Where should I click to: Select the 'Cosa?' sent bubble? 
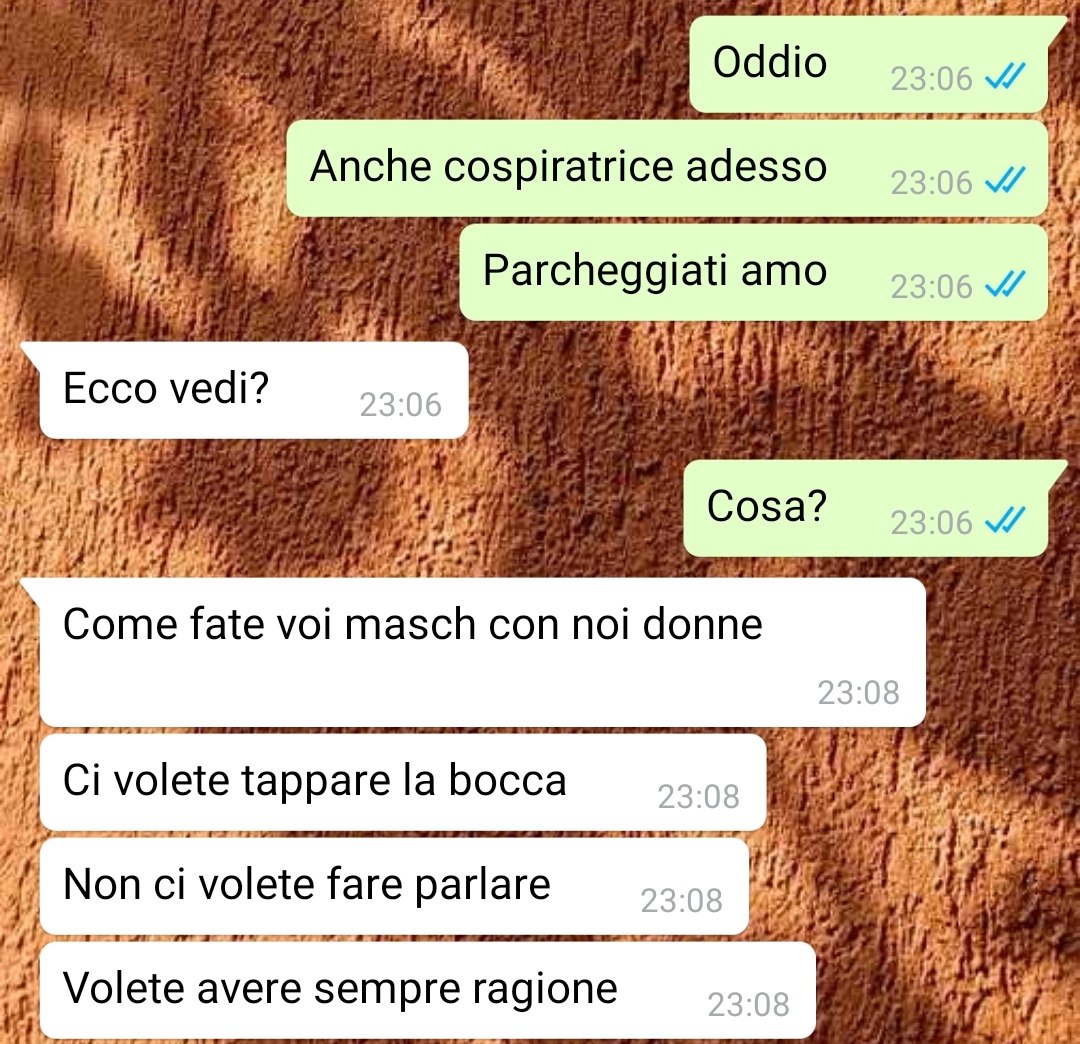point(866,509)
